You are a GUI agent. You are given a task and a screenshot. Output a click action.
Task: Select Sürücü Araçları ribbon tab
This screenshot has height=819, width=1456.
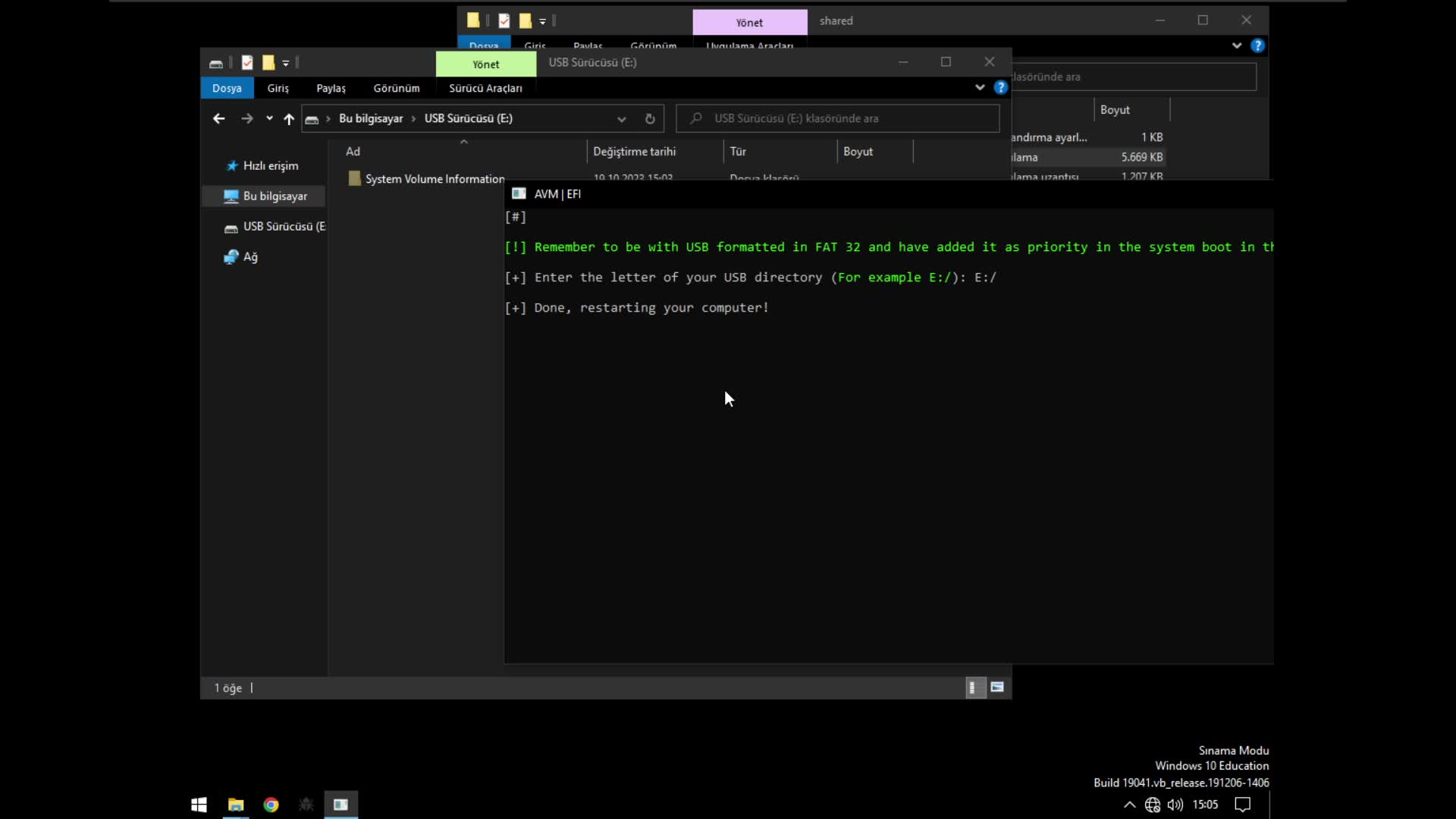pyautogui.click(x=485, y=88)
